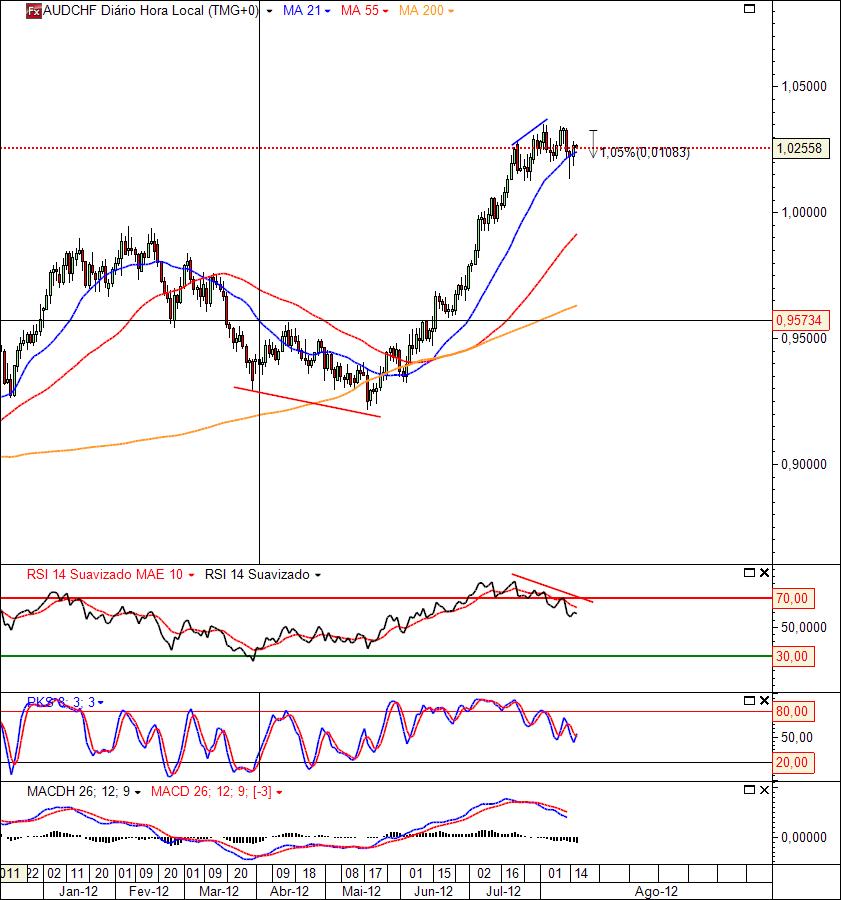Click the Fev-12 month on time axis
Screen dimensions: 841x900
[149, 891]
